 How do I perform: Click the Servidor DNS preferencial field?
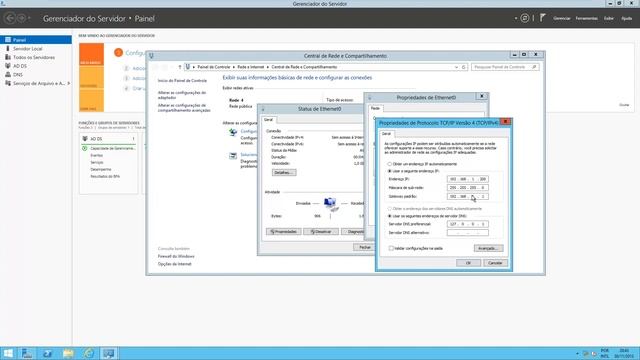[x=467, y=224]
